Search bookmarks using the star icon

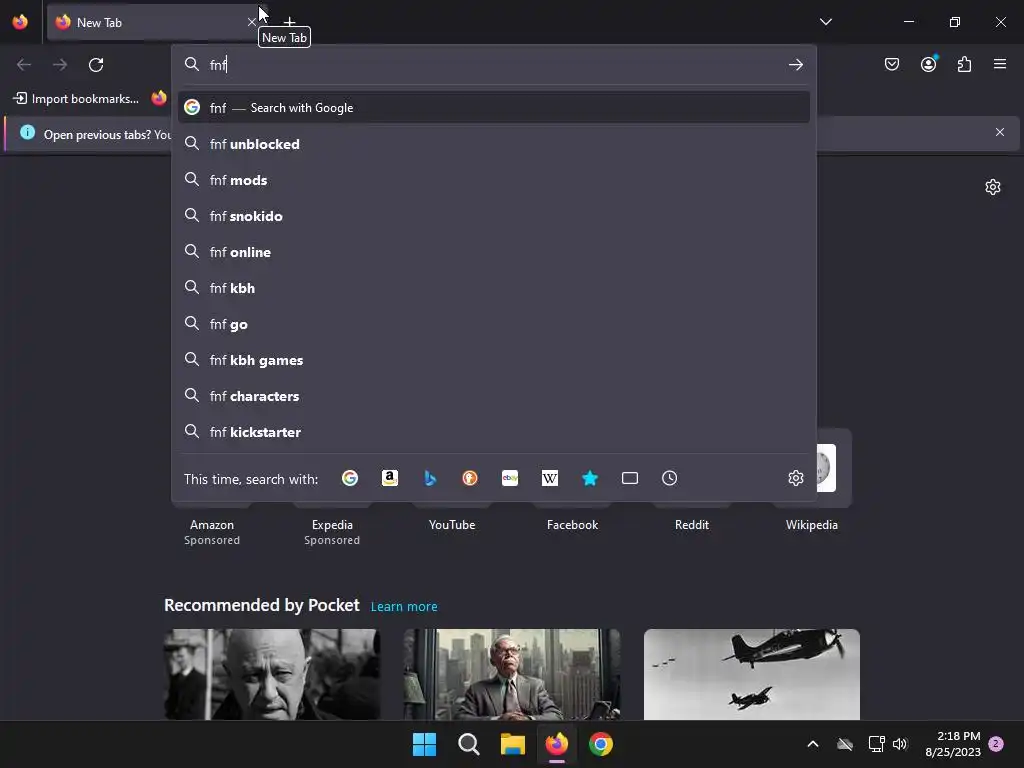click(590, 478)
